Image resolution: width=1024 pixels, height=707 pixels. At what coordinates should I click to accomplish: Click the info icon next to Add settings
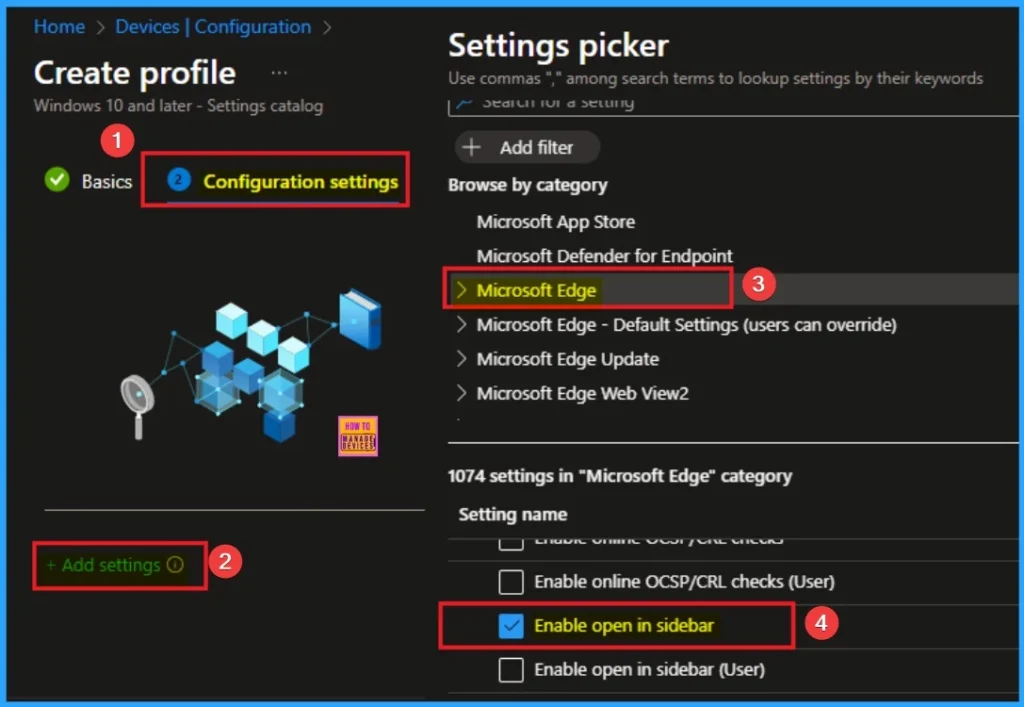175,564
